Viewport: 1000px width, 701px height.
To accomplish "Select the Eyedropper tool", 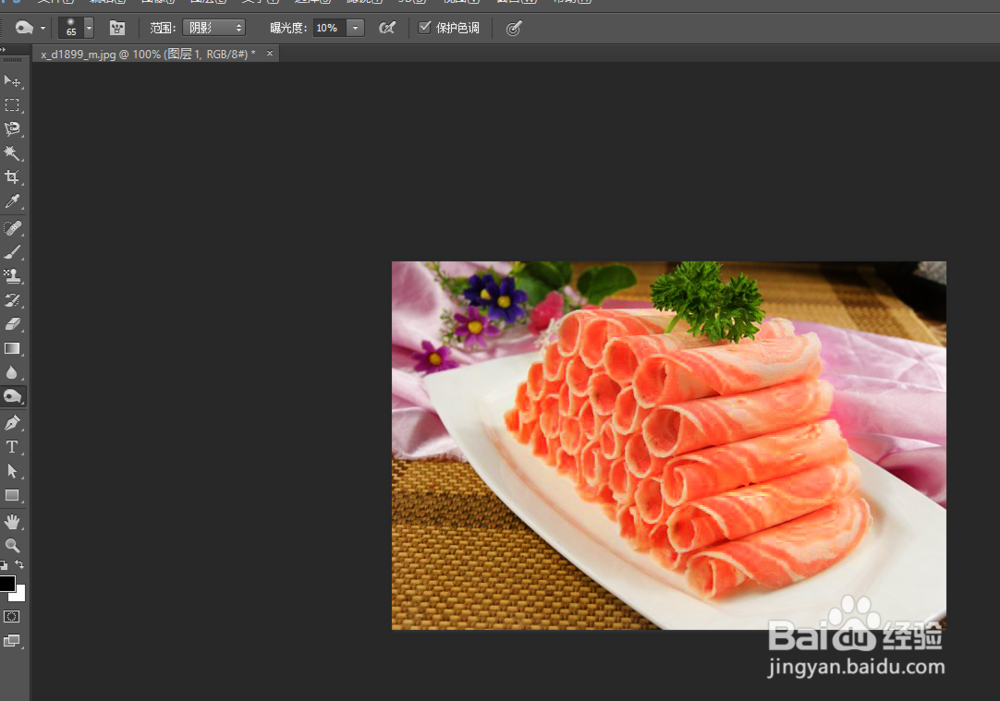I will (12, 202).
